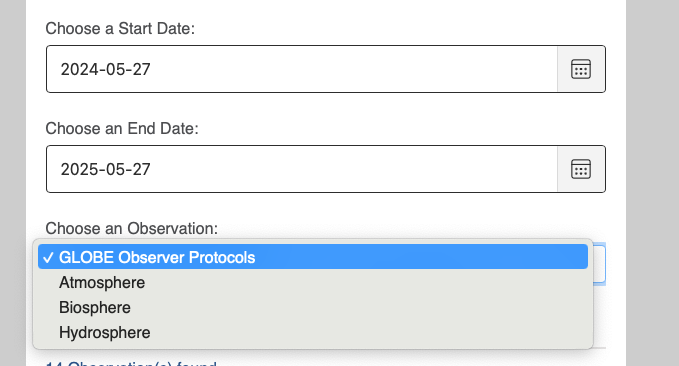Open the '14 Observation(s) found' link
Image resolution: width=679 pixels, height=366 pixels.
coord(131,363)
